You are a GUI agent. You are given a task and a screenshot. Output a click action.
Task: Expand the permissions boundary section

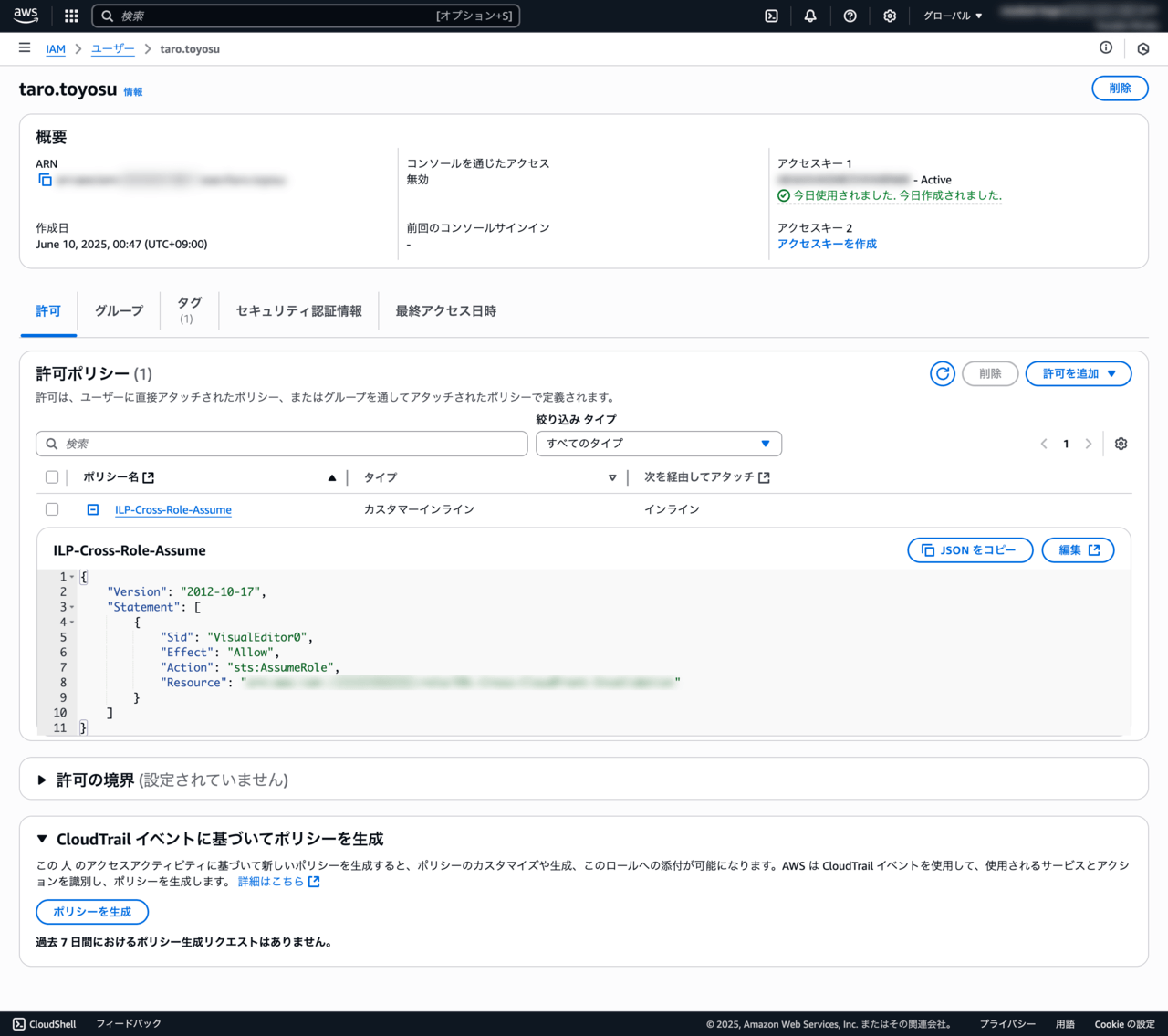pyautogui.click(x=42, y=780)
